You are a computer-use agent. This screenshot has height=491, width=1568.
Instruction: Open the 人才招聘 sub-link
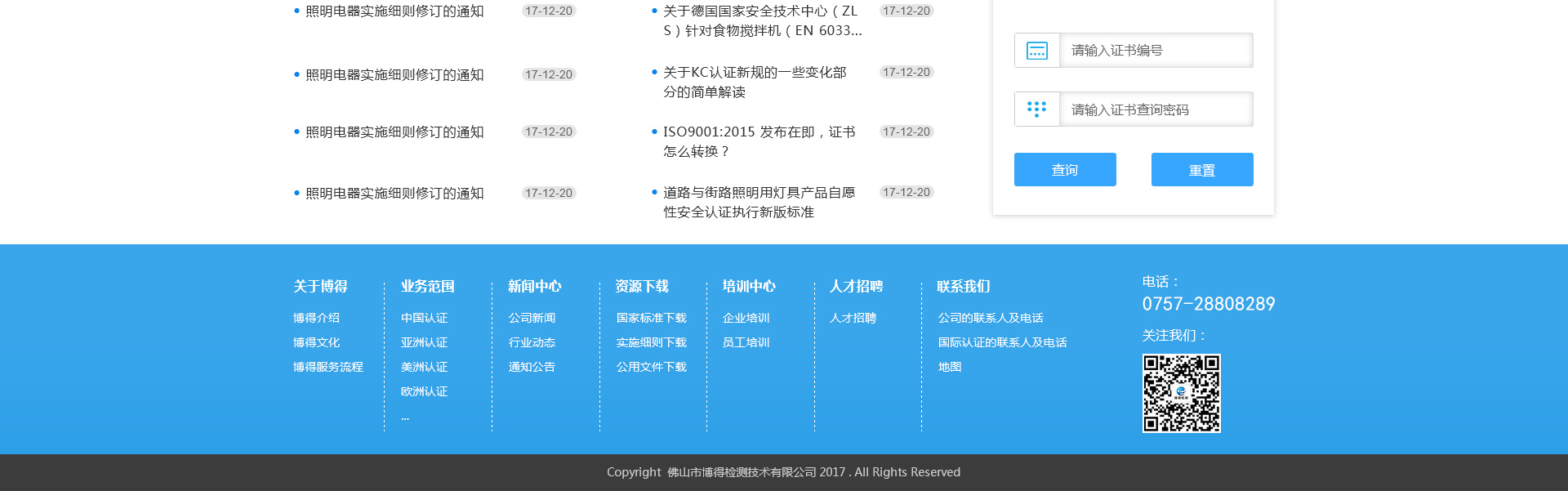tap(853, 319)
